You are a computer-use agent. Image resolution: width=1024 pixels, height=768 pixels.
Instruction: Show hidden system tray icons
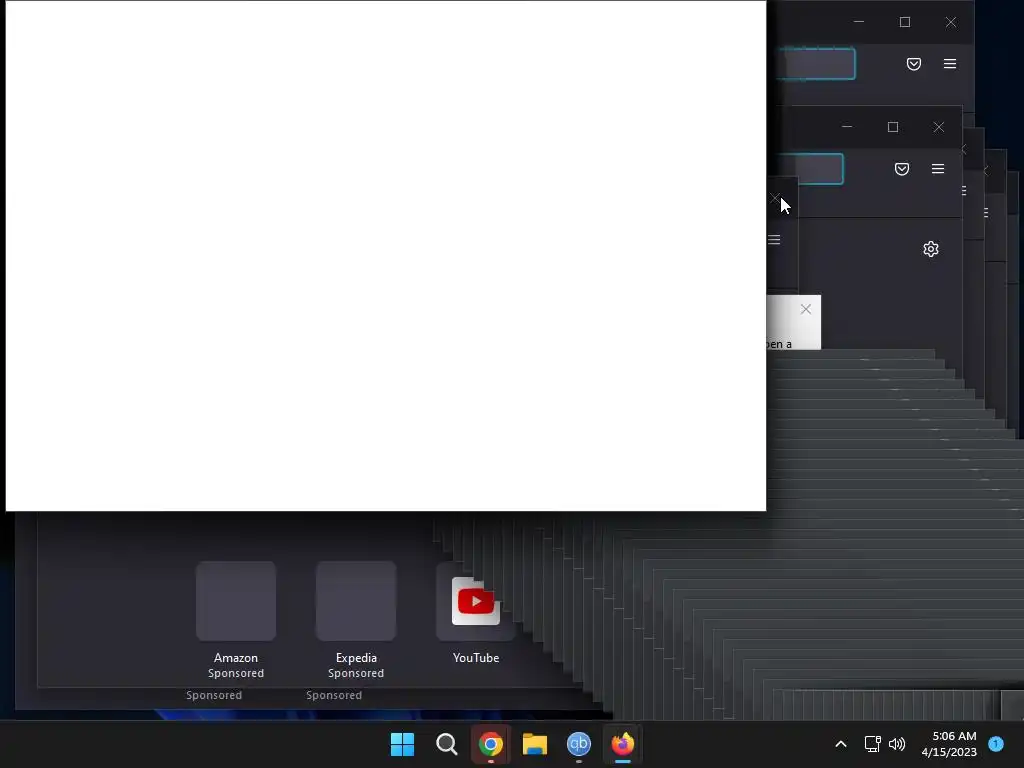(x=841, y=744)
